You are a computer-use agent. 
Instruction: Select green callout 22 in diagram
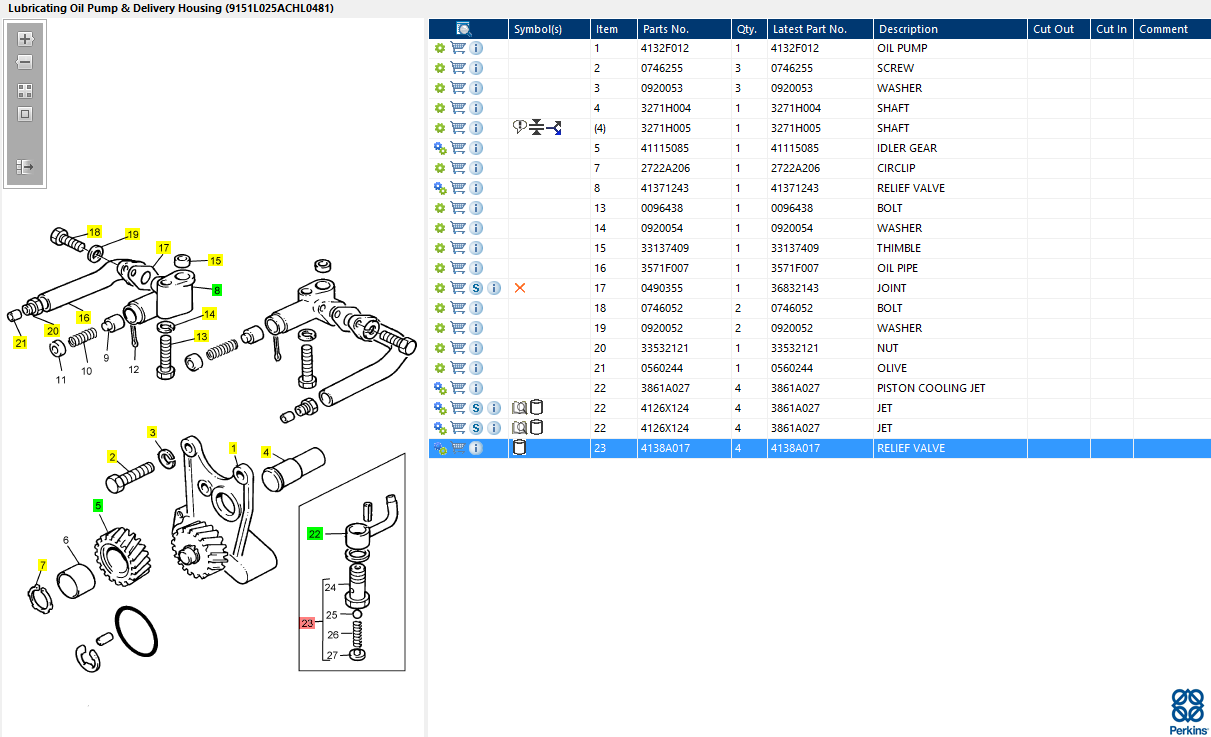click(x=315, y=534)
